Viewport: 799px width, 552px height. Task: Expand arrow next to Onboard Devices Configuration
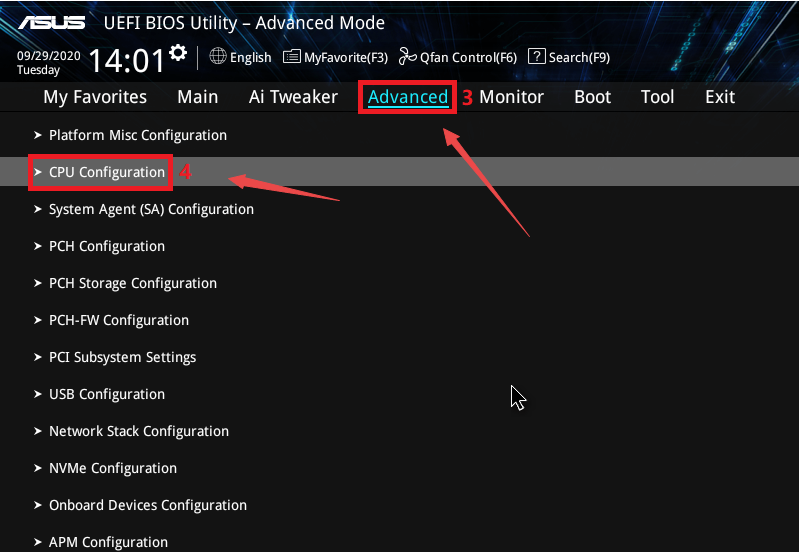click(38, 505)
